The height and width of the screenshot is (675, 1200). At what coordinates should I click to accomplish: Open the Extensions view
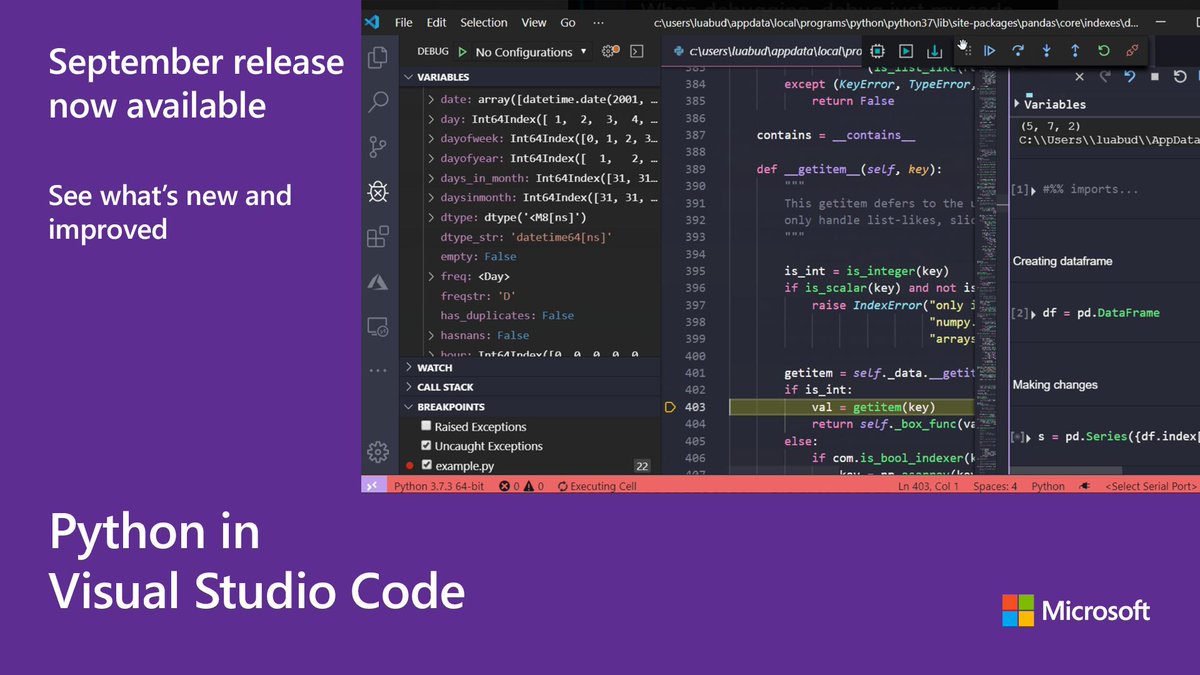pos(378,237)
